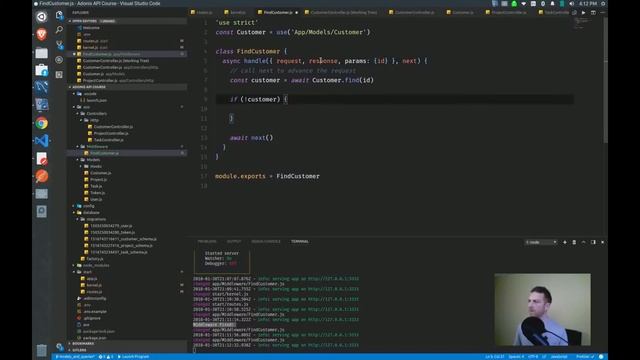This screenshot has width=640, height=360.
Task: Open the Files app from the dock
Action: (42, 53)
